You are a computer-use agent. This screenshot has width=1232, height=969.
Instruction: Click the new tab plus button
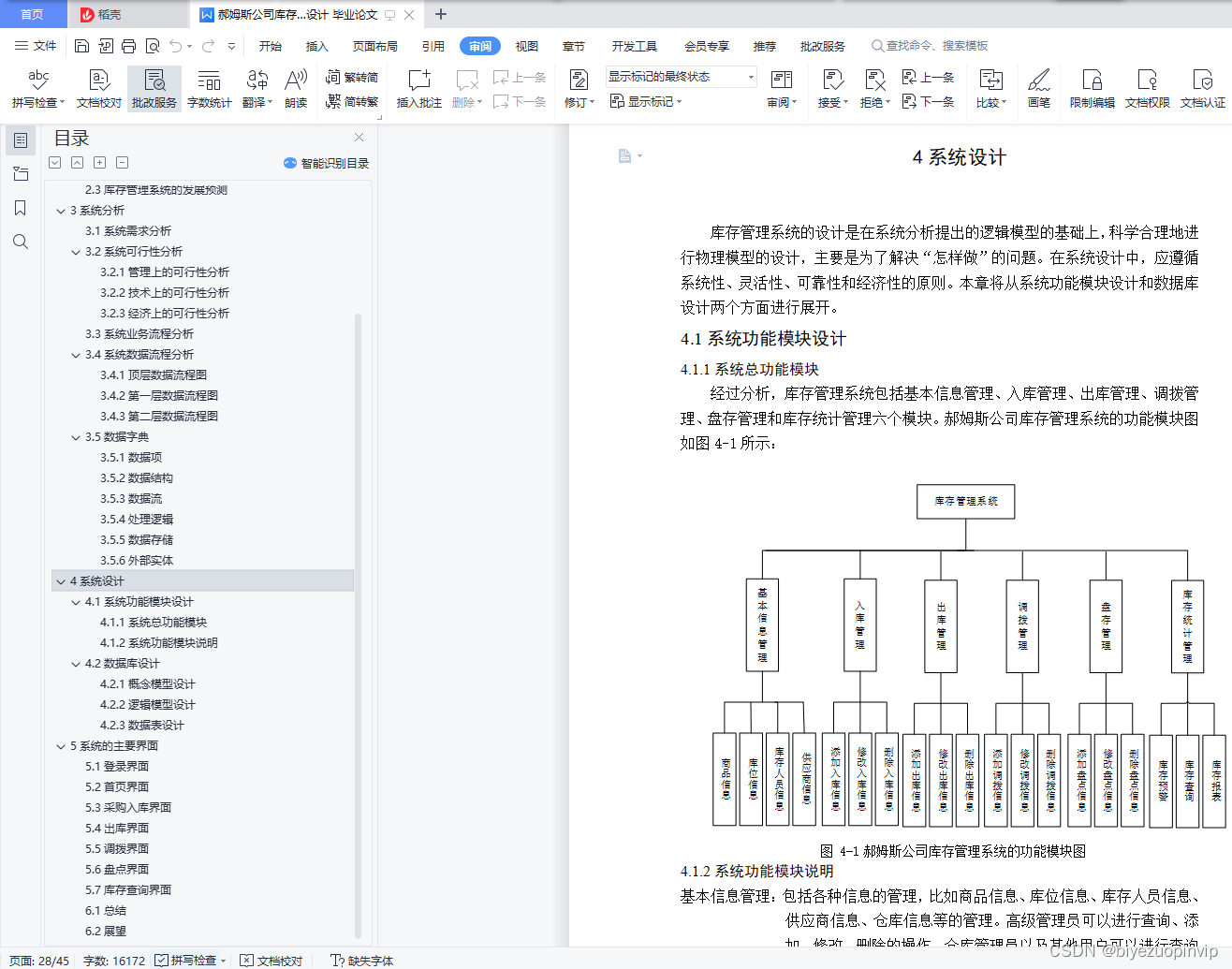(441, 14)
